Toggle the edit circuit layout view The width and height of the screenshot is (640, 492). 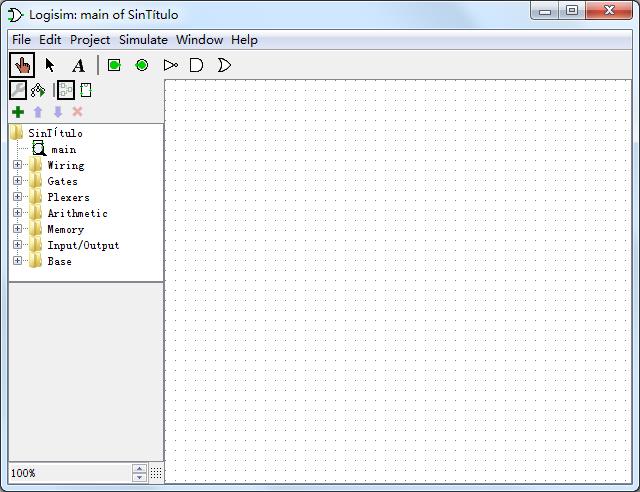point(66,90)
